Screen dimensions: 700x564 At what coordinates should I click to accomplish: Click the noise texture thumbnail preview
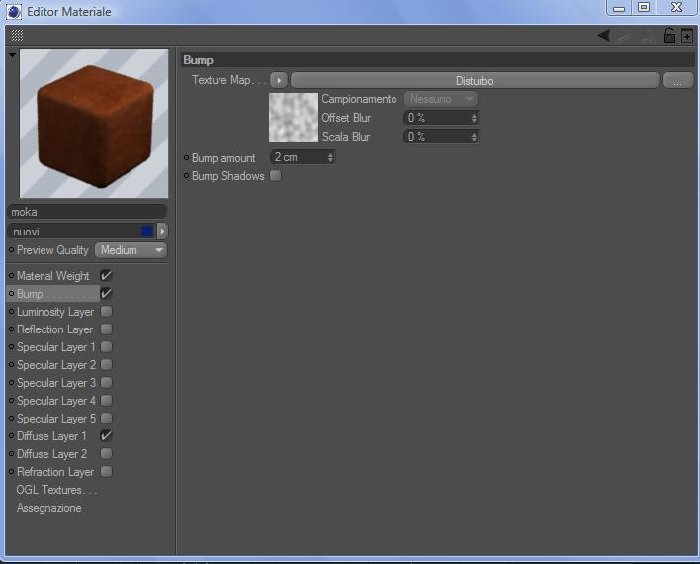(x=293, y=117)
